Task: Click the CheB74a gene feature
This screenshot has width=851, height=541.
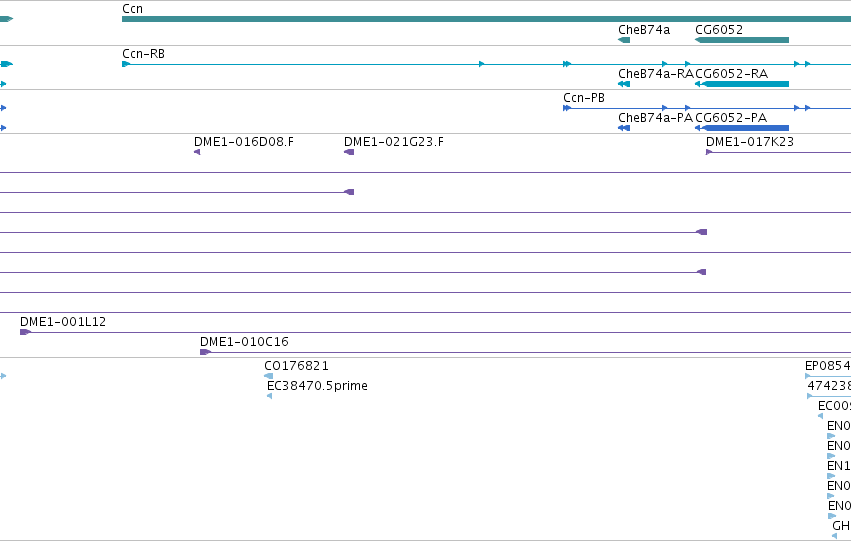Action: (x=624, y=40)
